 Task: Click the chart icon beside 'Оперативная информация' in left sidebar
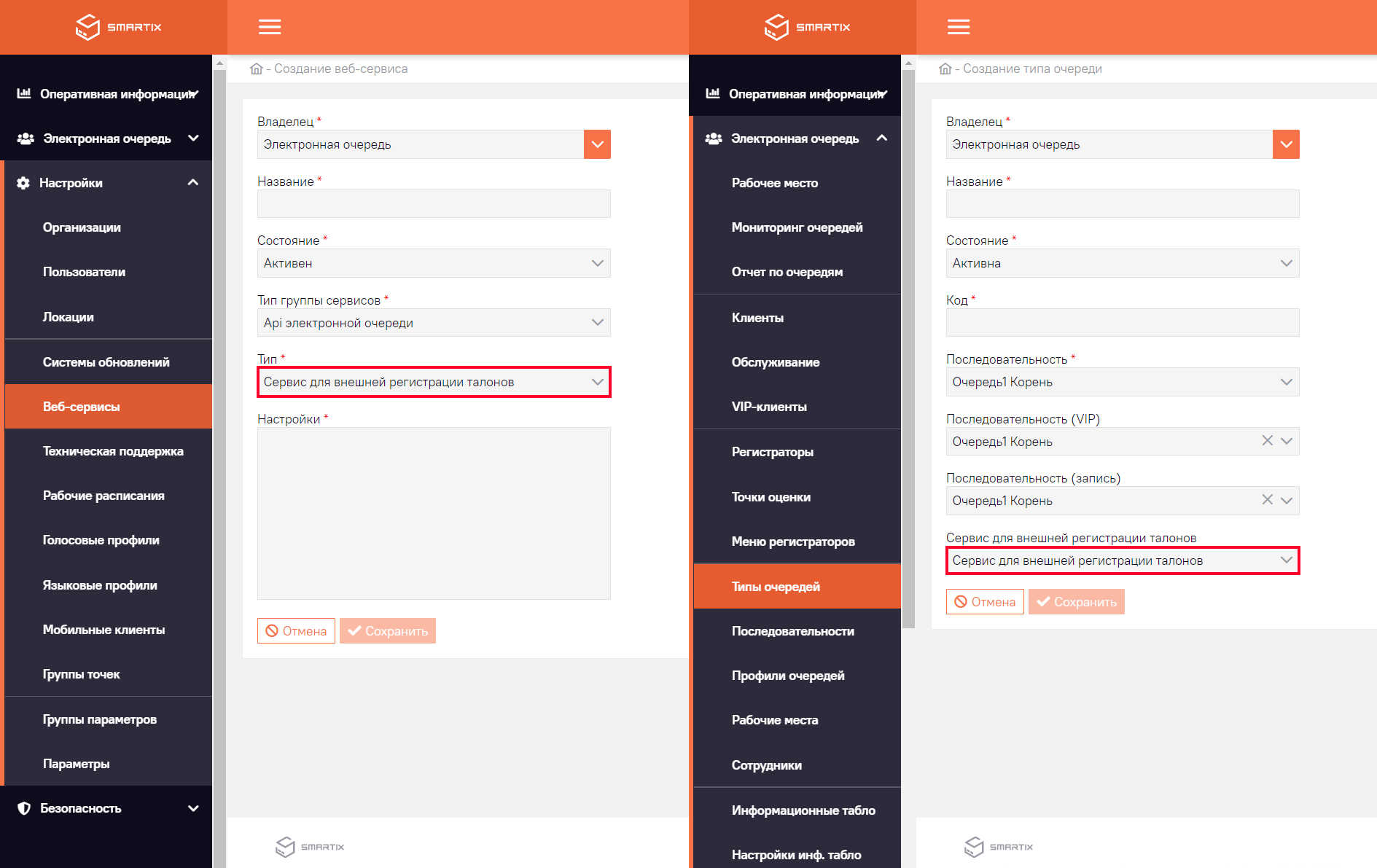pos(24,93)
